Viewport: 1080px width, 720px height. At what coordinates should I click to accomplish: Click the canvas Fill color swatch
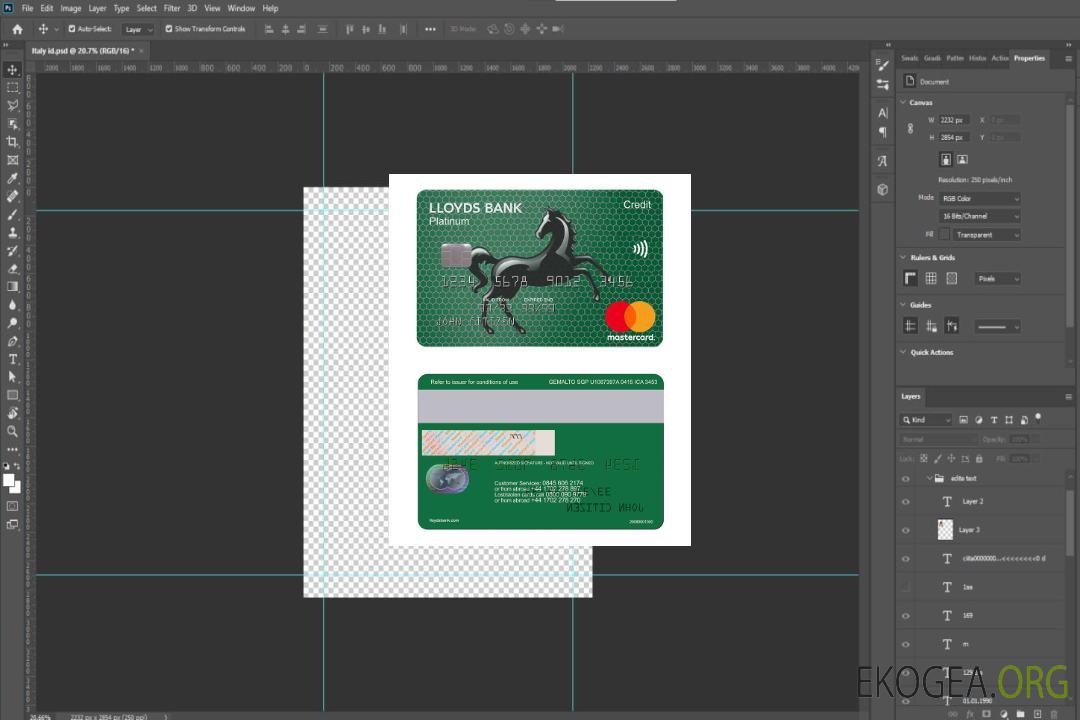point(944,234)
